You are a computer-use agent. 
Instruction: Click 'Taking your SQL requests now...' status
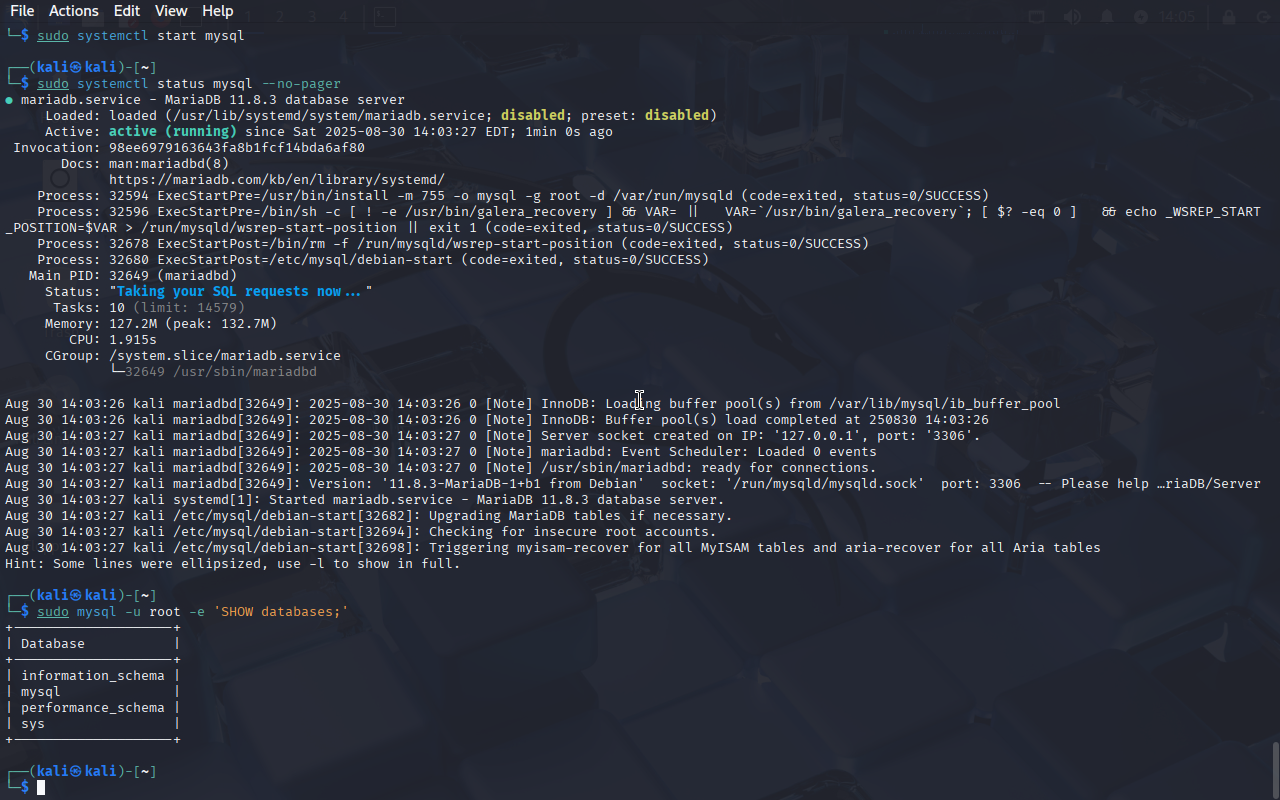(x=241, y=292)
